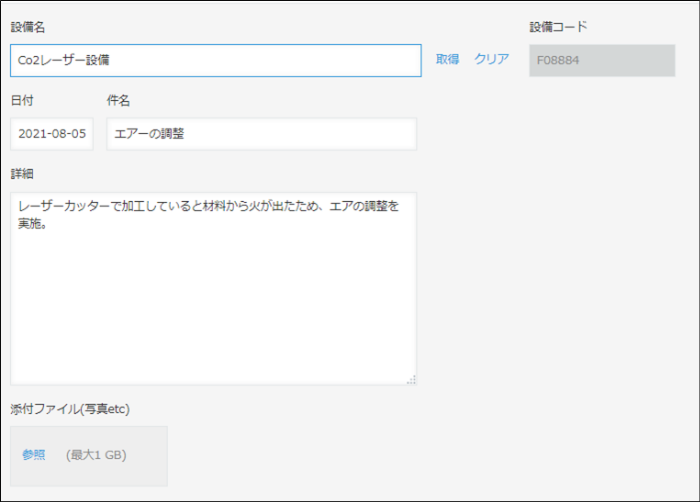Click inside the 詳細 text area
The height and width of the screenshot is (502, 700).
[x=213, y=289]
